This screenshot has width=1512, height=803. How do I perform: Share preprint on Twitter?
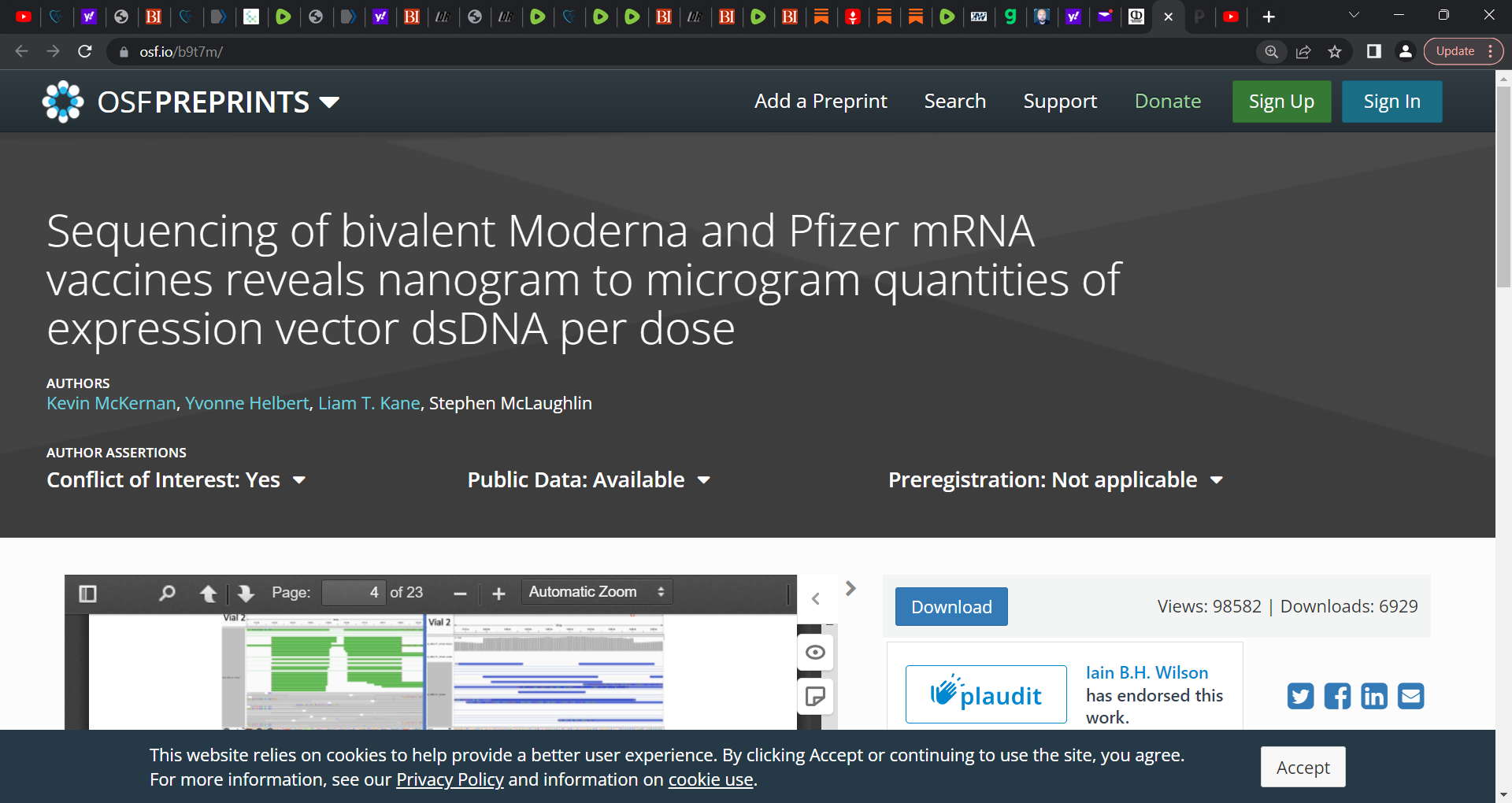1300,696
